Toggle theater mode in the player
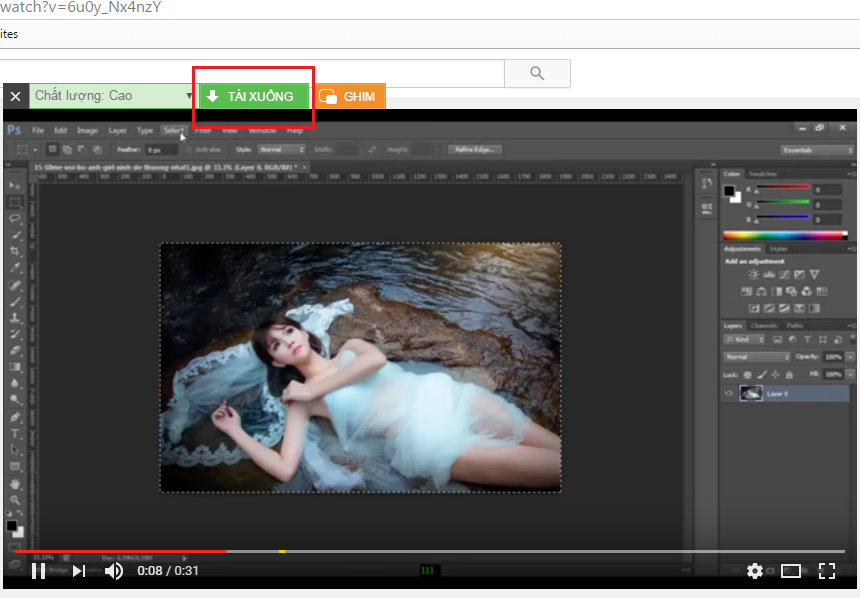 tap(791, 571)
